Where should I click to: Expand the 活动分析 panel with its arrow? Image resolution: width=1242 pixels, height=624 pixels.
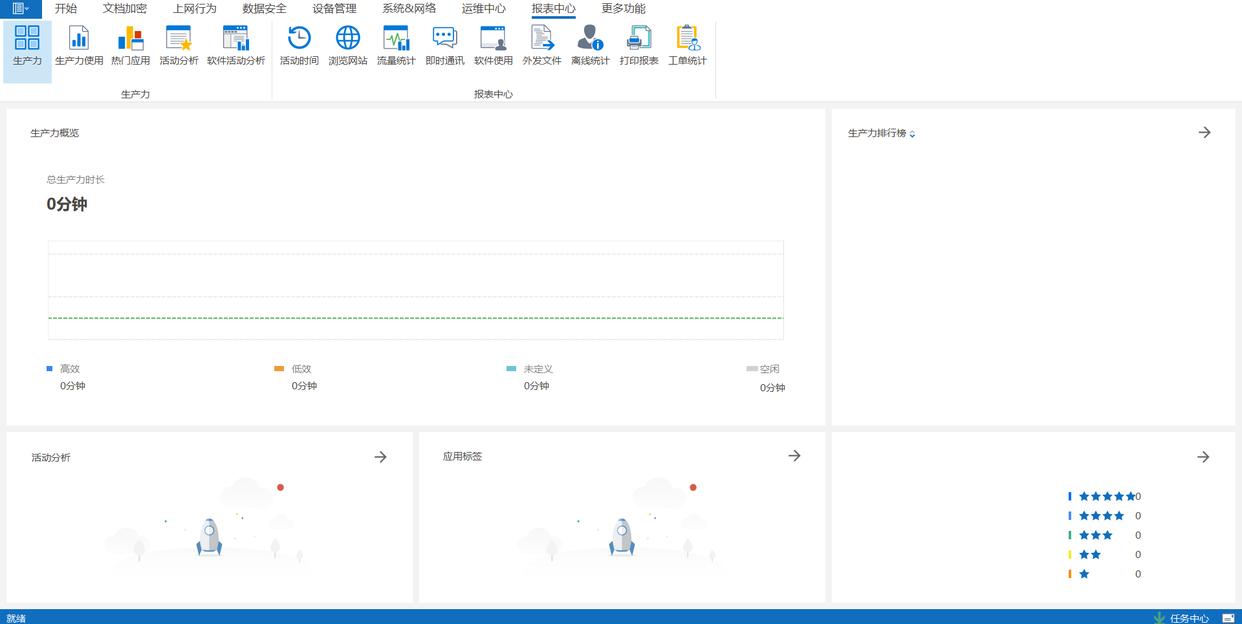click(x=380, y=457)
